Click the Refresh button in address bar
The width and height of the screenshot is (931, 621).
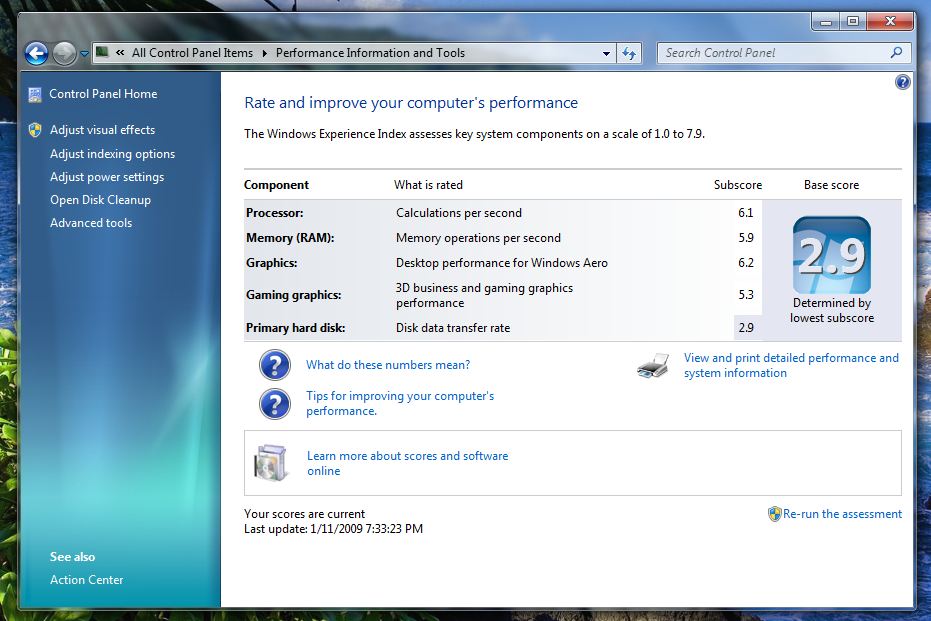629,53
